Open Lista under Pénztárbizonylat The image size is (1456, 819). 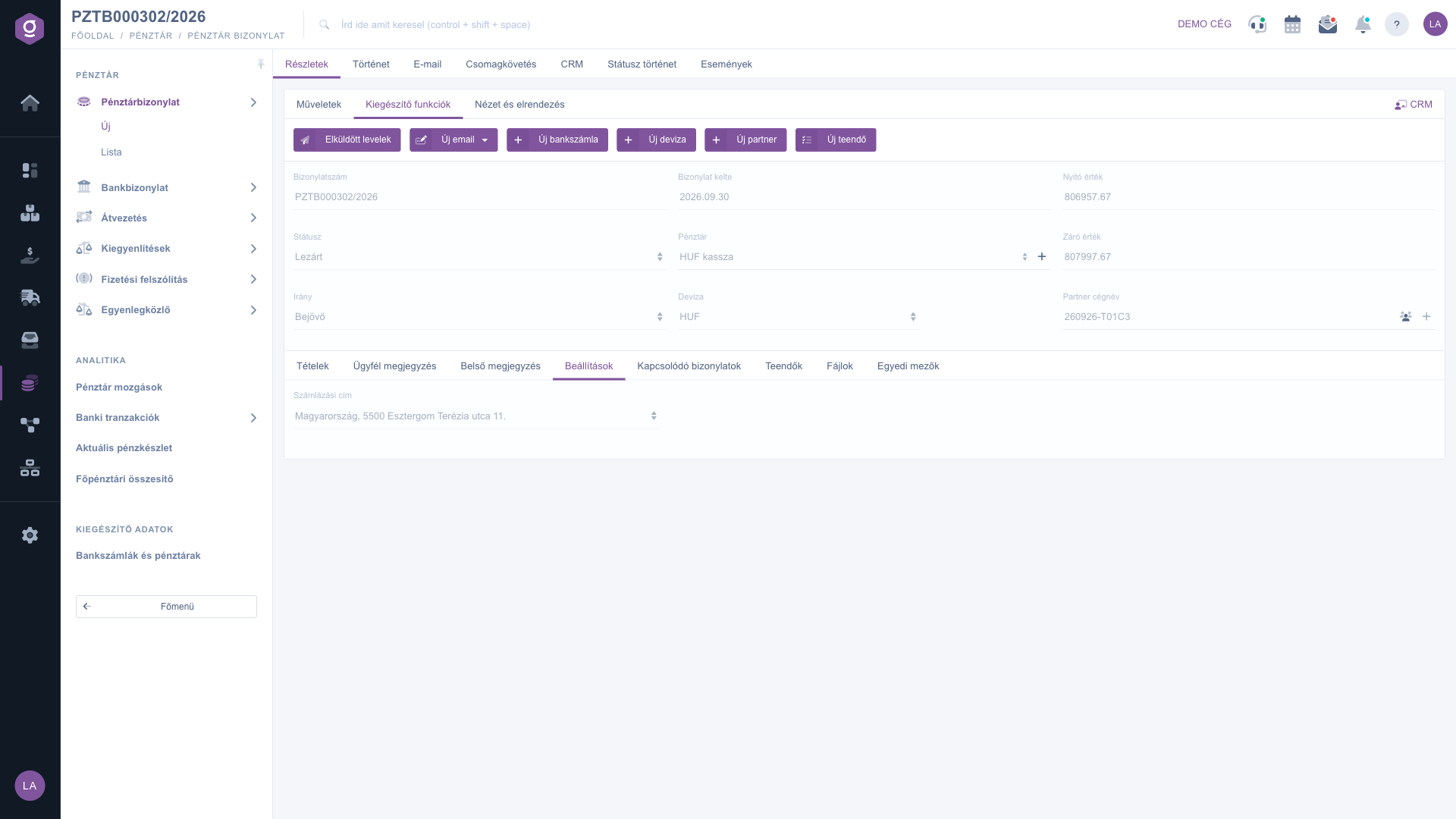pos(111,152)
